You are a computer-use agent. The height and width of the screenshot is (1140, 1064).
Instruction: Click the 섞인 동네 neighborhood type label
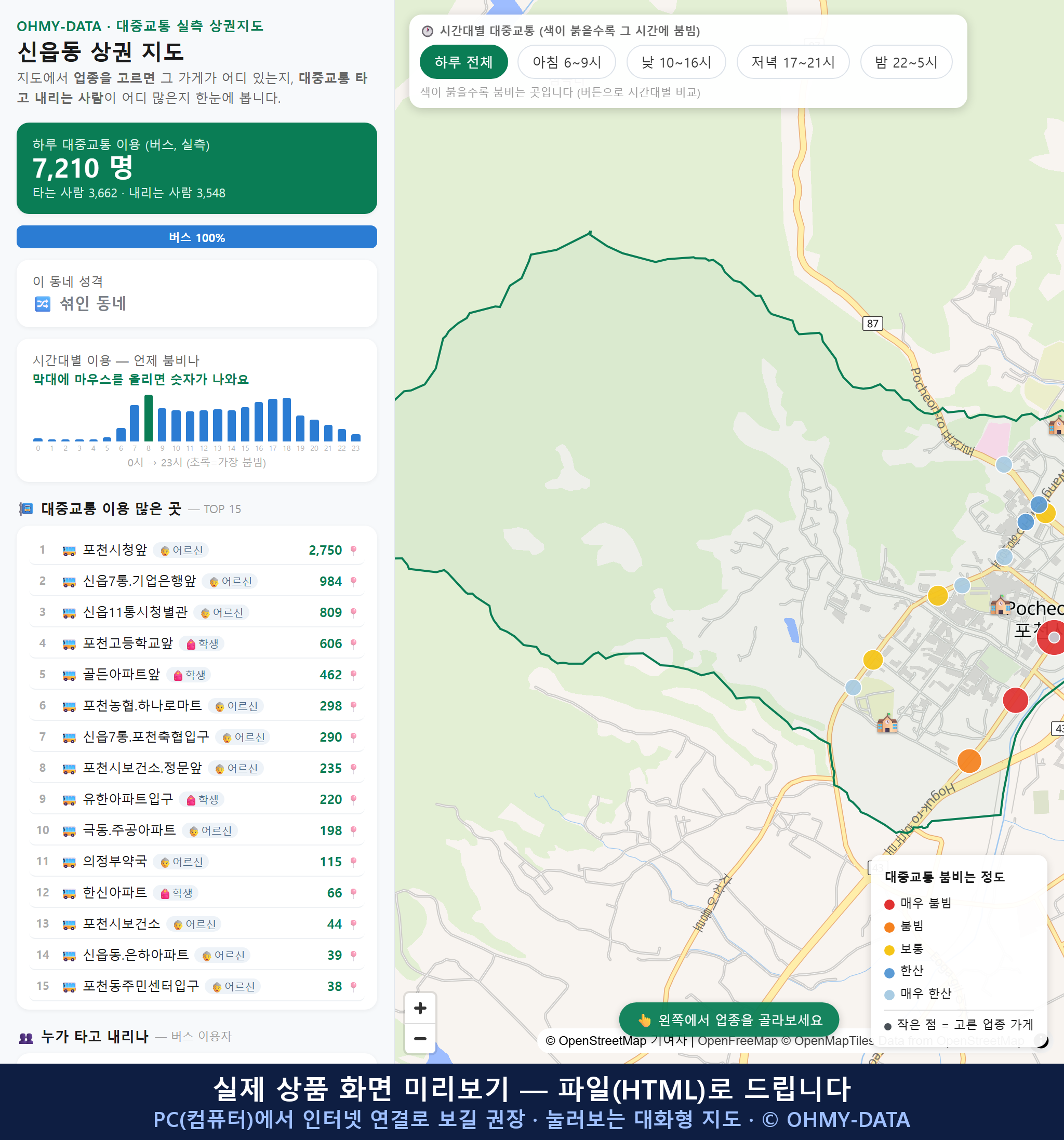click(x=93, y=303)
